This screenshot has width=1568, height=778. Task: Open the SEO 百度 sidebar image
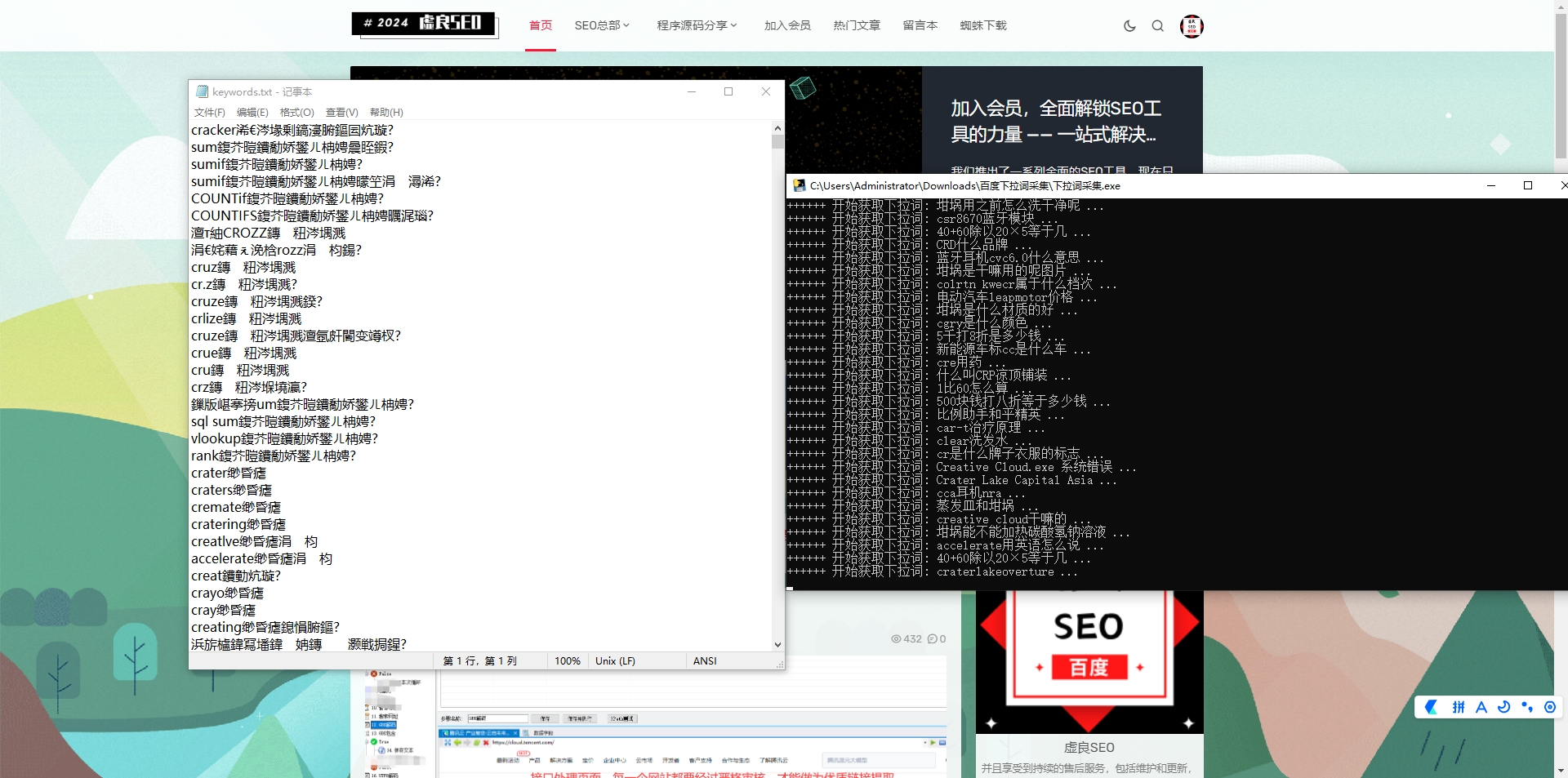click(1089, 662)
